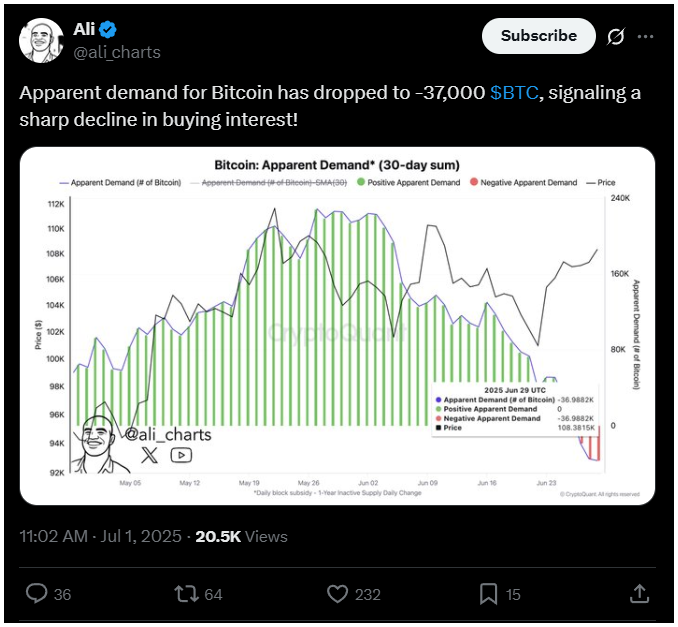678x627 pixels.
Task: Toggle the Price legend entry
Action: (601, 182)
